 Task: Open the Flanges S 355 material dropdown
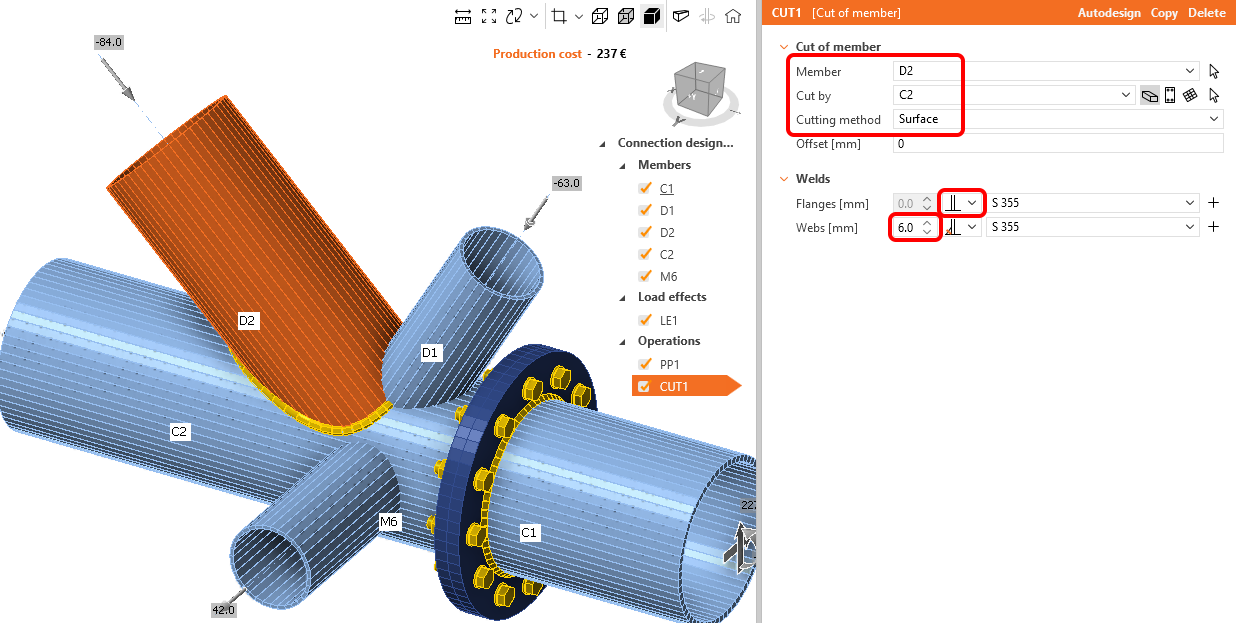pos(1190,203)
